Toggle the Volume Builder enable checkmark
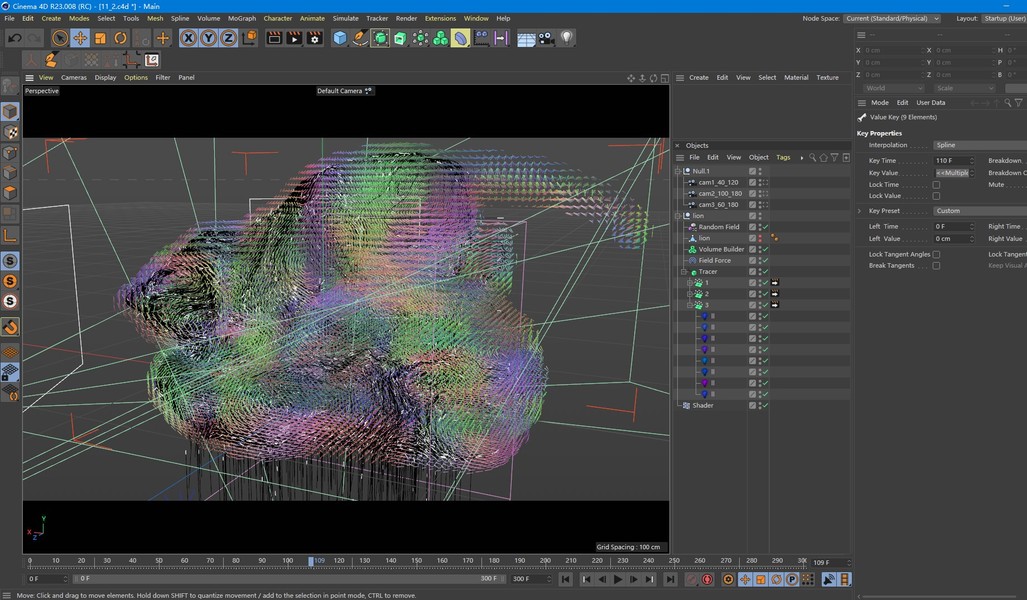 pos(764,249)
